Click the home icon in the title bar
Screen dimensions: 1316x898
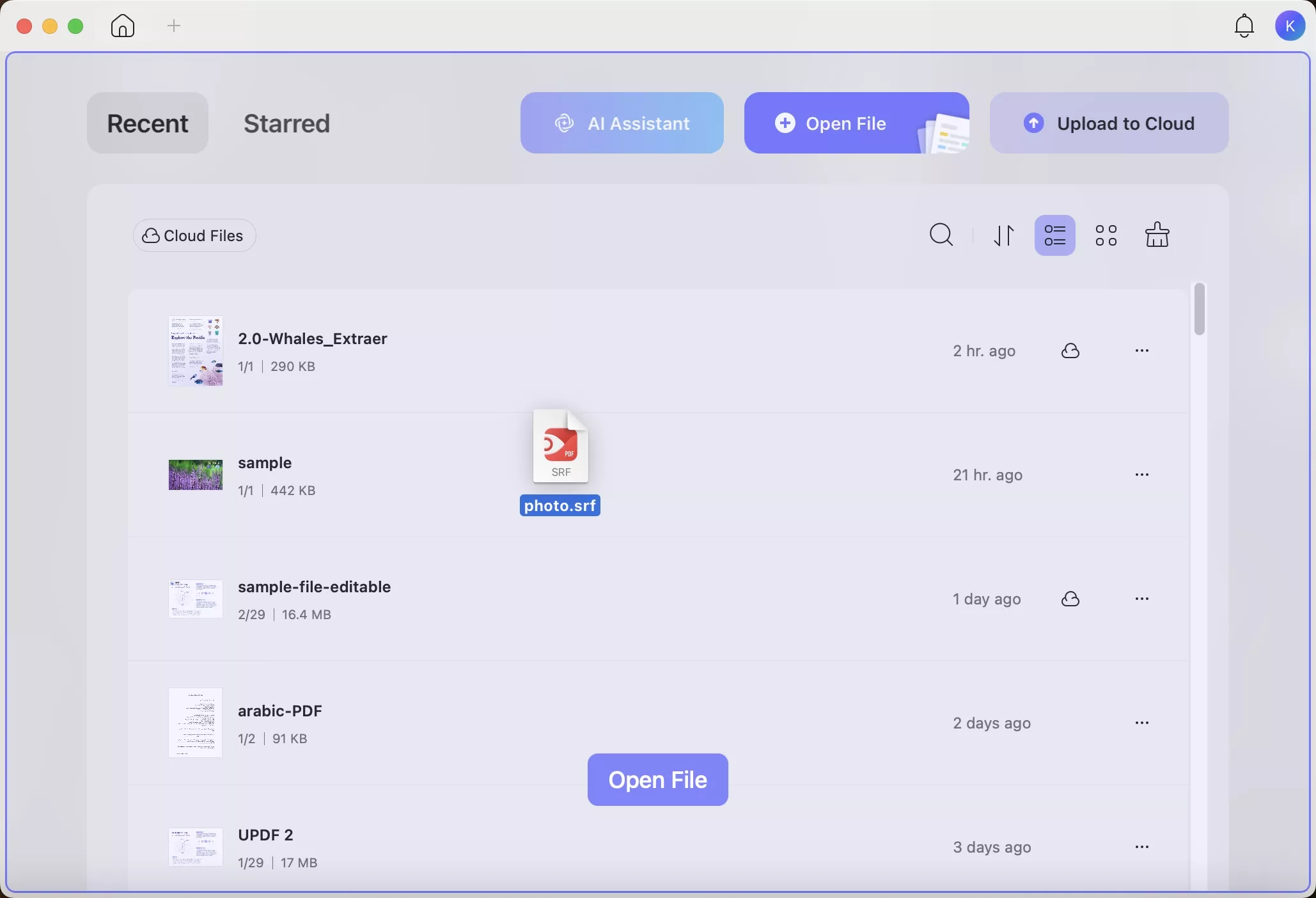123,26
